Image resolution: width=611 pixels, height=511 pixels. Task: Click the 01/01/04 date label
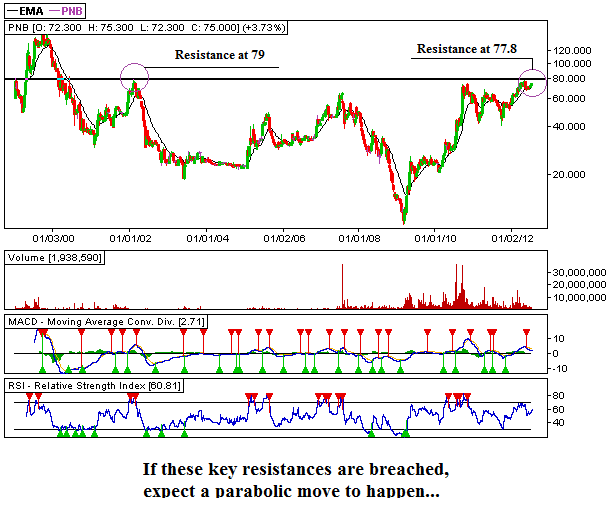tap(207, 238)
